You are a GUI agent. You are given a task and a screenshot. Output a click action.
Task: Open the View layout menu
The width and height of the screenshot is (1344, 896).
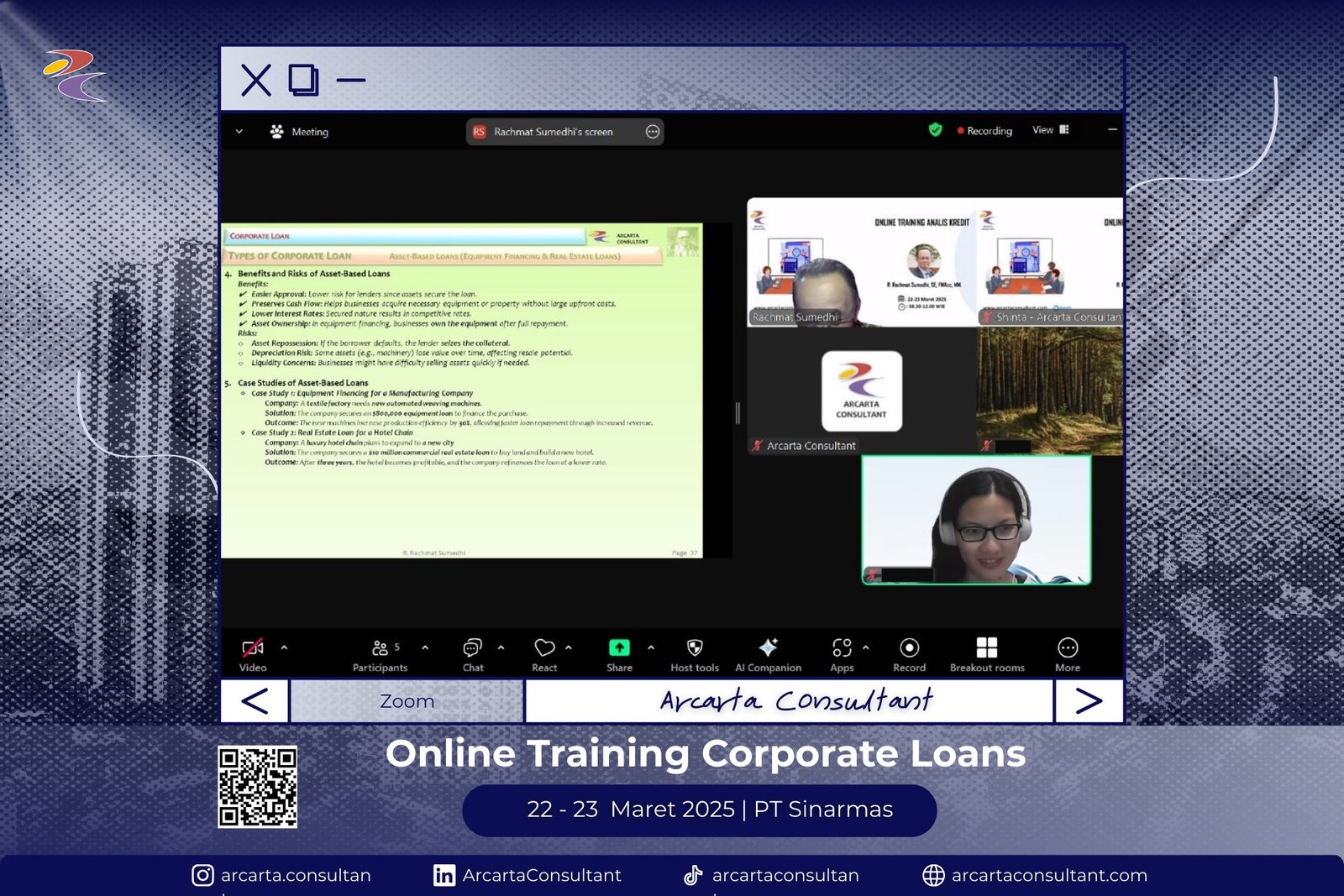point(1050,130)
